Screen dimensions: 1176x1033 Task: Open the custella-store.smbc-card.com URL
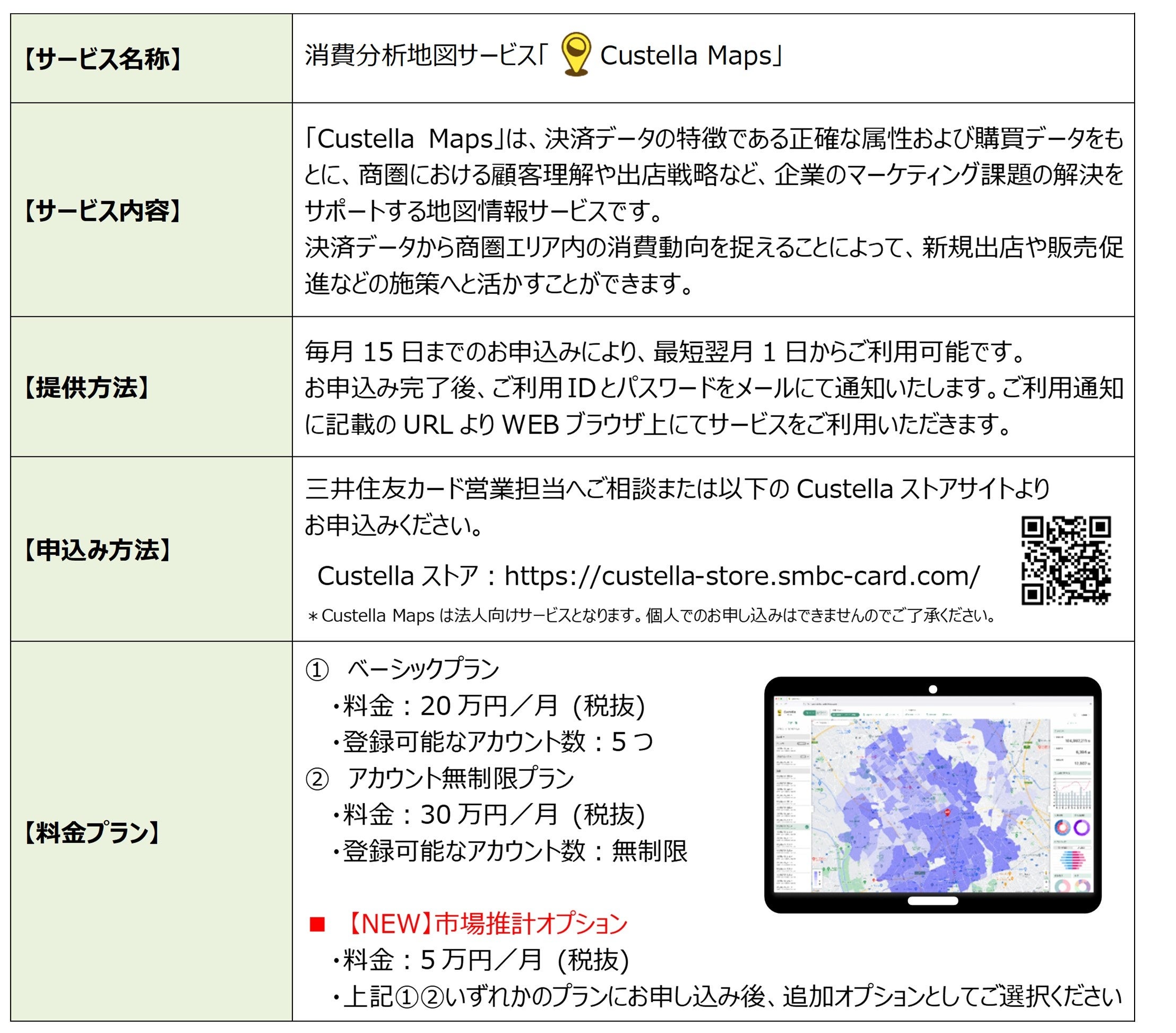click(x=741, y=576)
